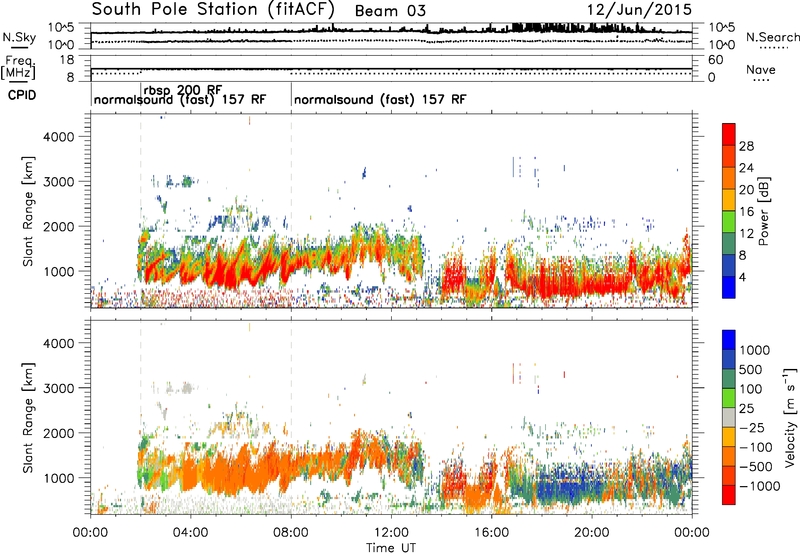800x554 pixels.
Task: Click the Power [dB] colorbar label
Action: point(764,211)
